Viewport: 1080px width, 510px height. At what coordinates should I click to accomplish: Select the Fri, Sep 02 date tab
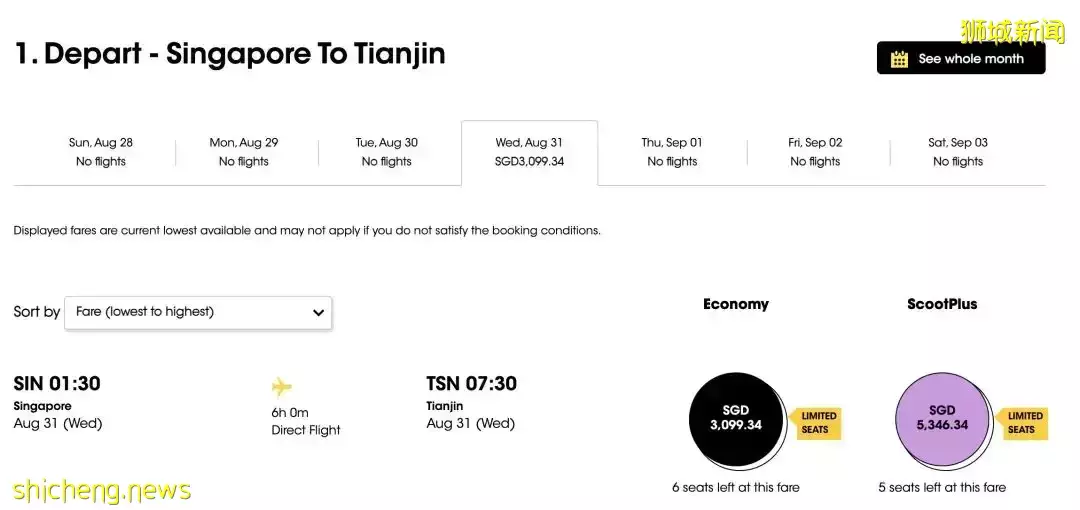[816, 152]
